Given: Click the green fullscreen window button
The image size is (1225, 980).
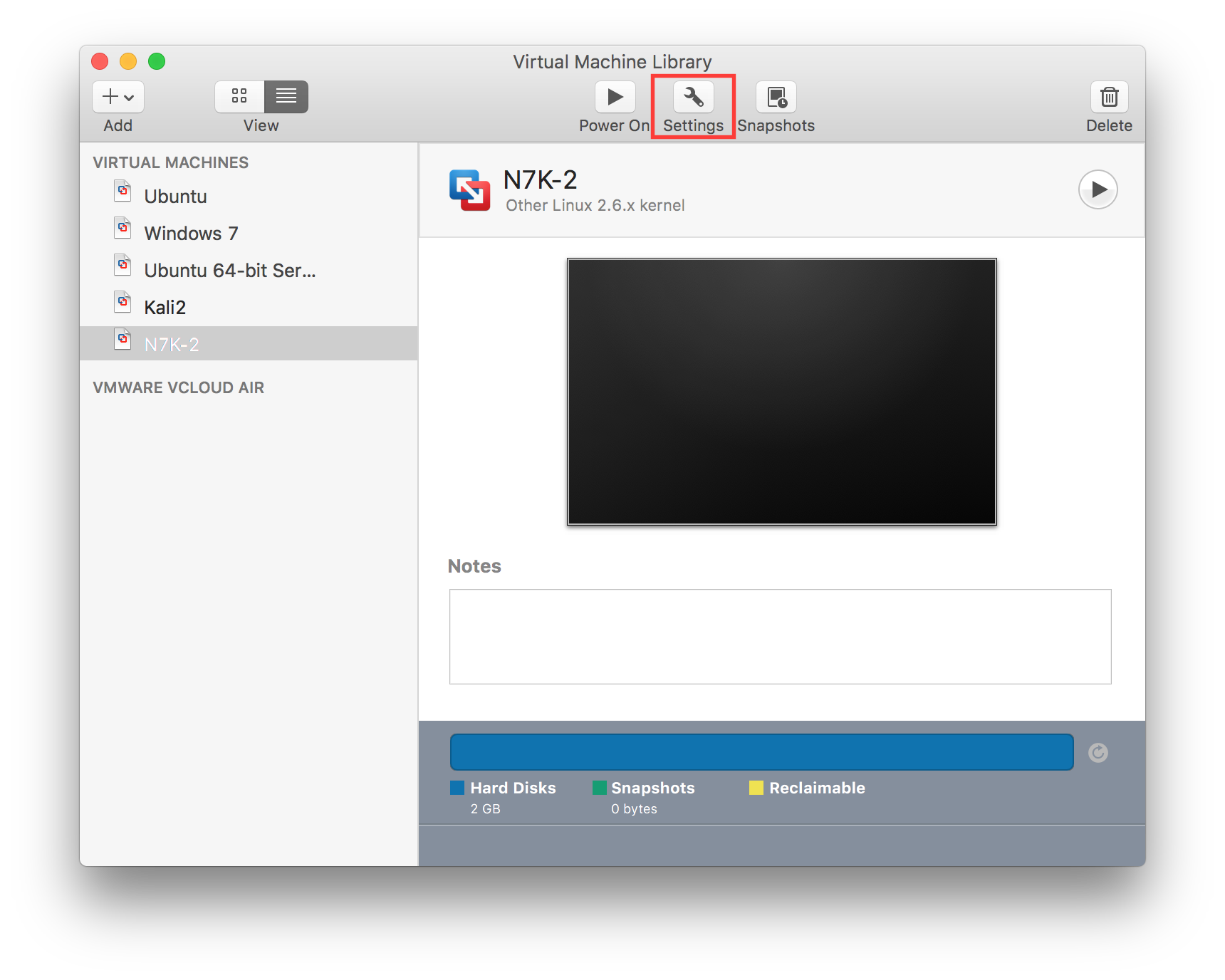Looking at the screenshot, I should click(157, 61).
